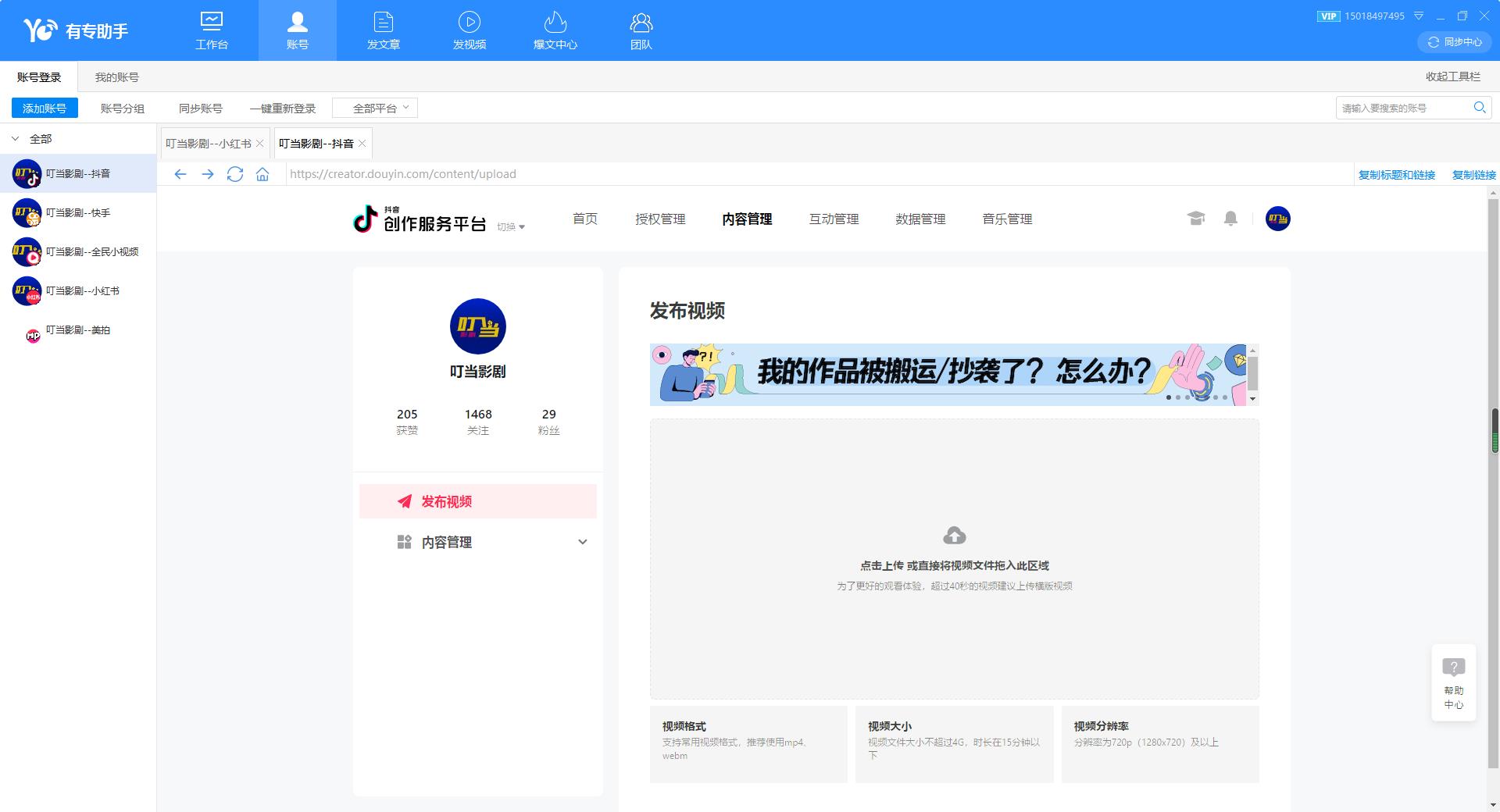Open the 发视频 video publishing tool
Screen dimensions: 1500x812
pos(469,30)
